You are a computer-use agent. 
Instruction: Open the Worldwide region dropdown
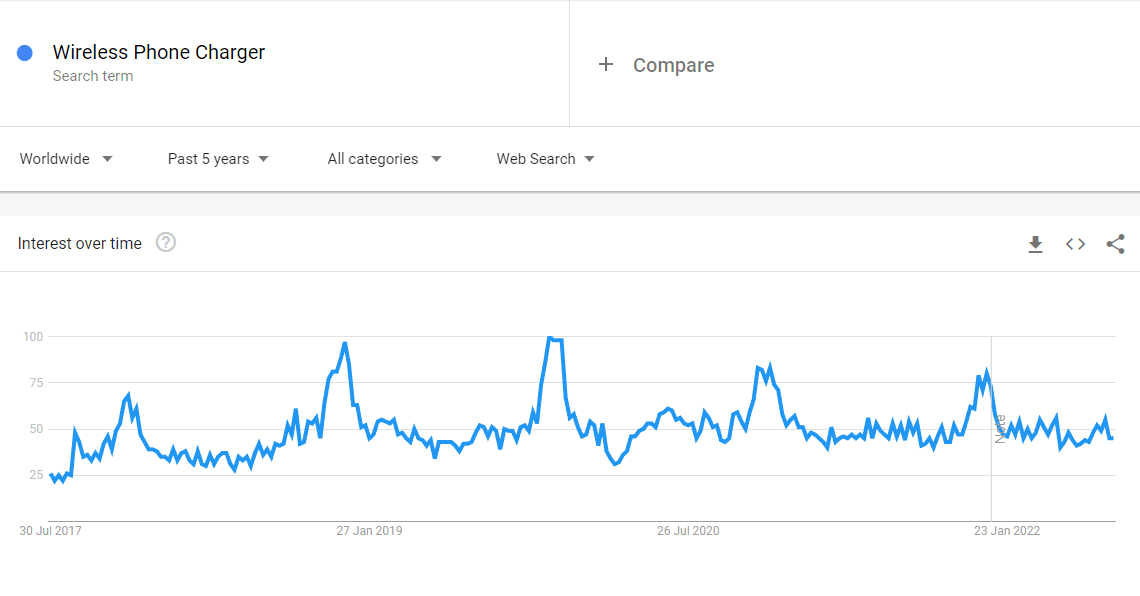point(66,158)
